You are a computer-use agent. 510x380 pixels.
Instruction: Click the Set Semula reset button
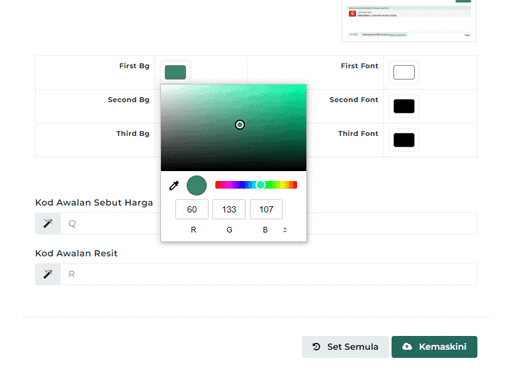tap(345, 347)
